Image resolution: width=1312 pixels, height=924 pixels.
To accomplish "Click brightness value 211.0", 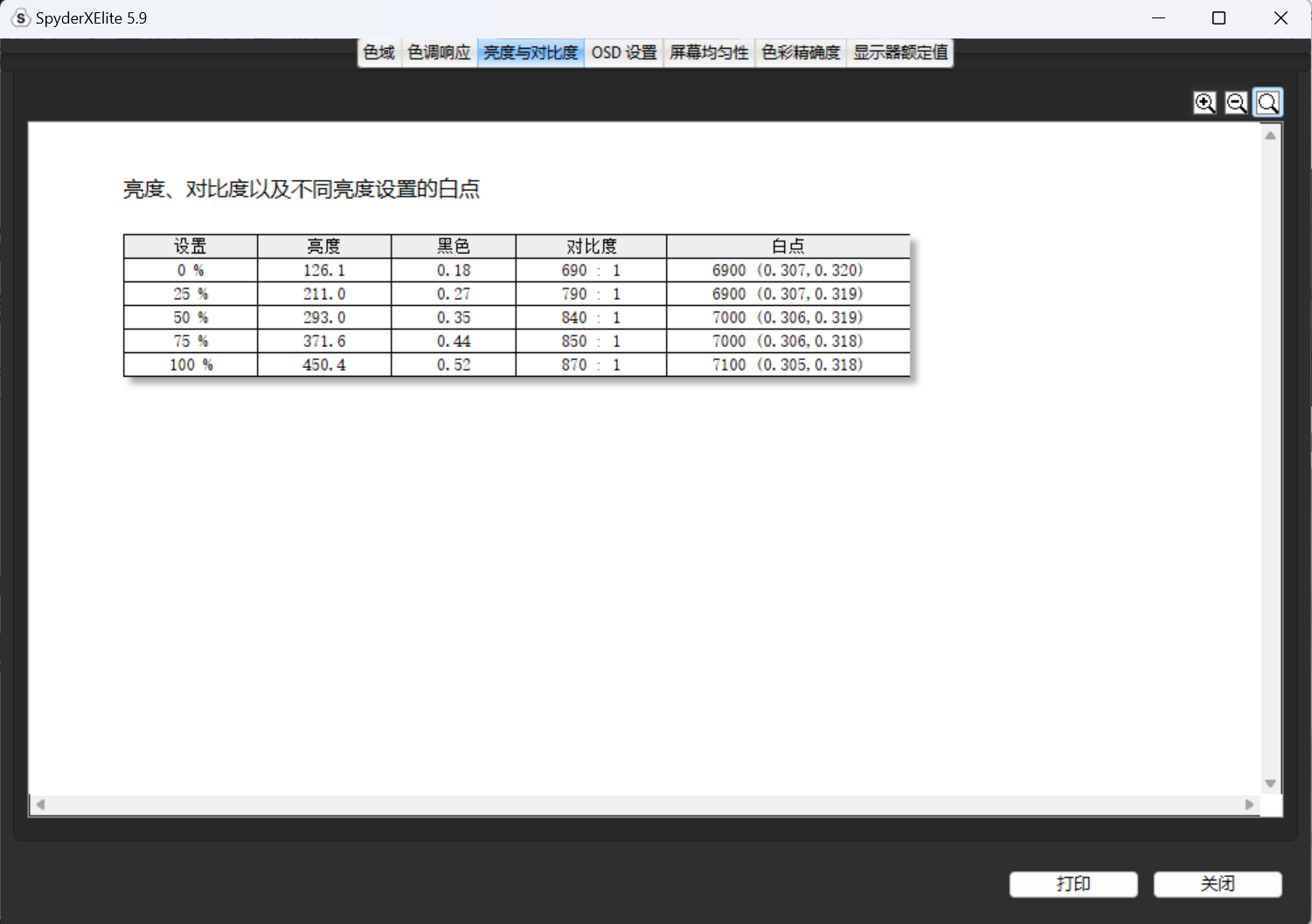I will click(x=324, y=294).
